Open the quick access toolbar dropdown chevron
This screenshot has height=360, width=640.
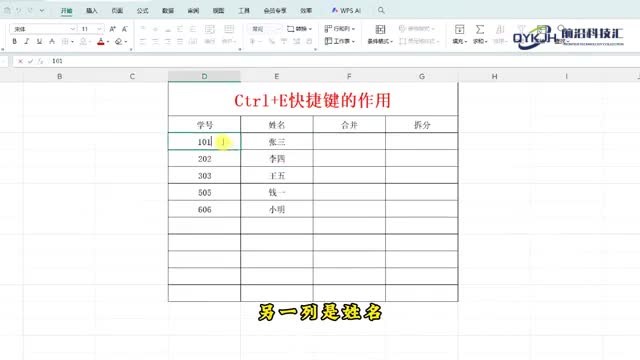42,11
